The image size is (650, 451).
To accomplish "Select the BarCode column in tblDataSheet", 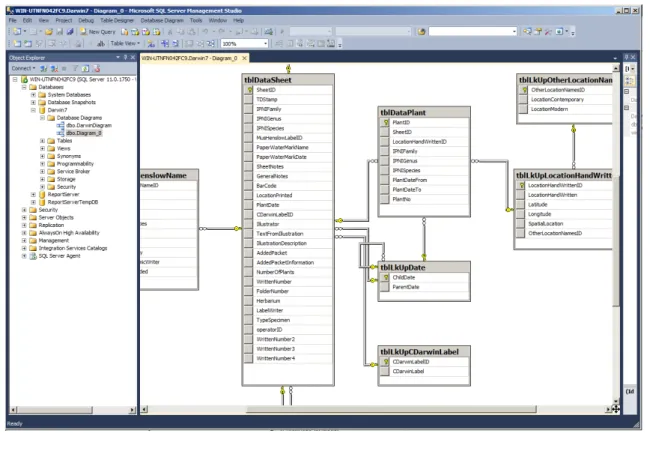I will point(288,186).
